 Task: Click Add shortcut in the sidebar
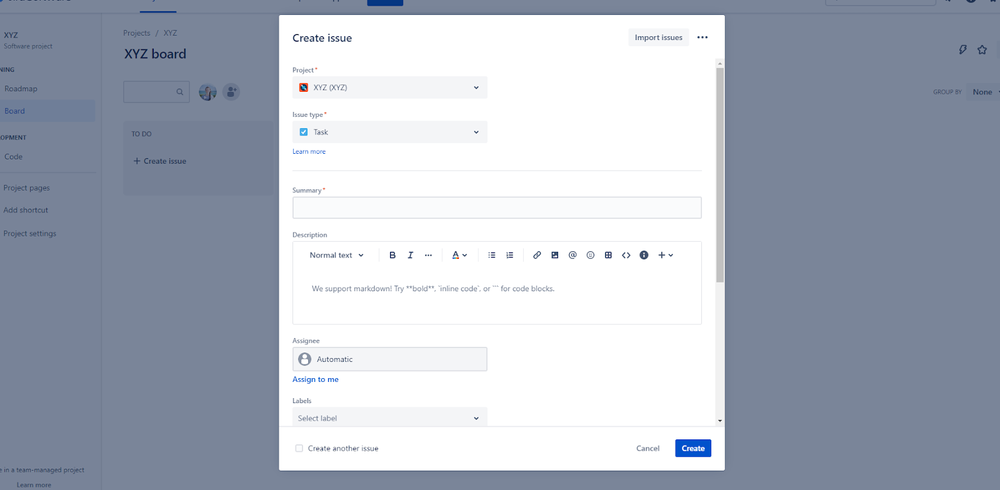coord(26,210)
